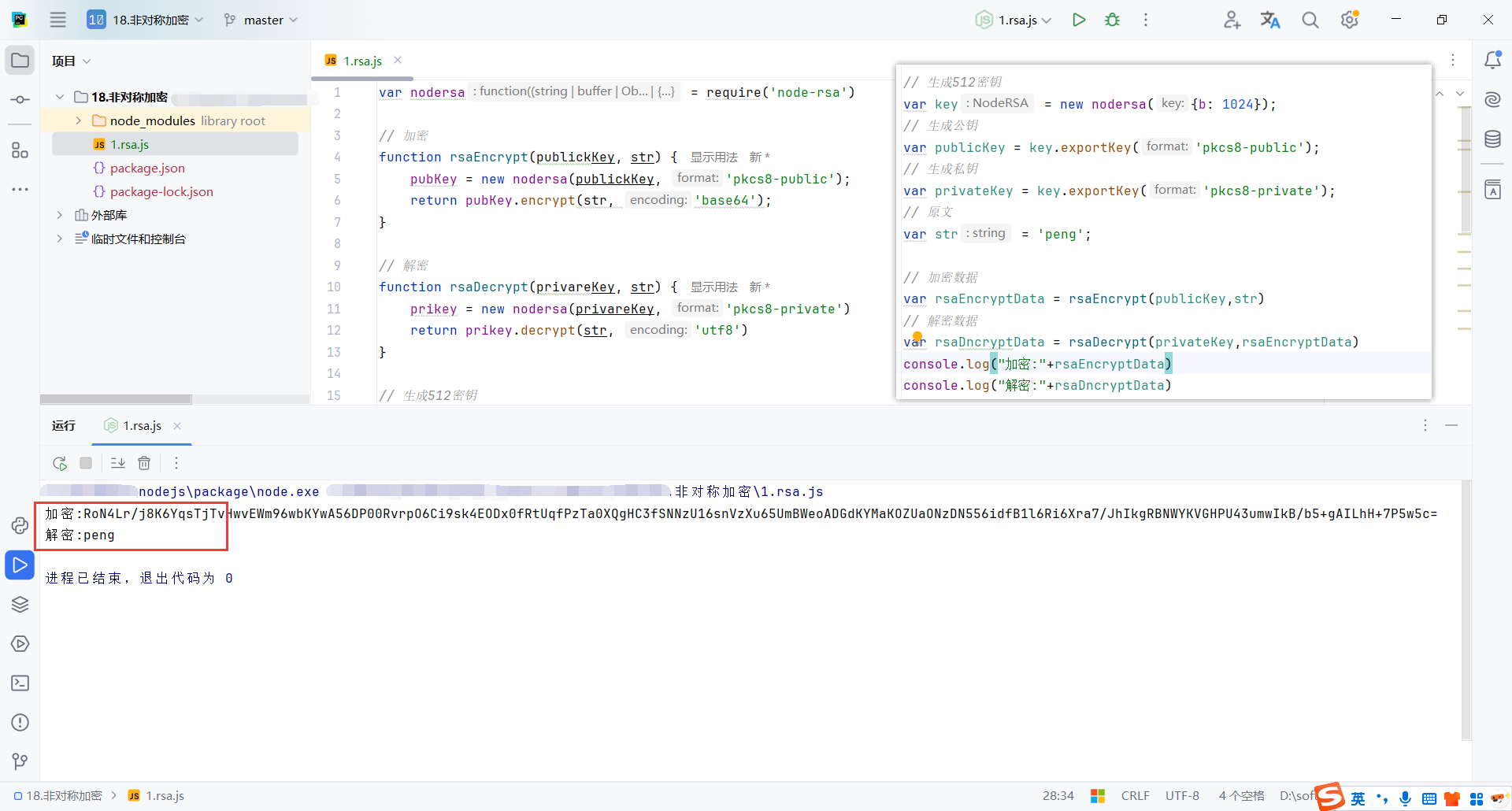Click the stop process button
The width and height of the screenshot is (1512, 811).
tap(86, 463)
